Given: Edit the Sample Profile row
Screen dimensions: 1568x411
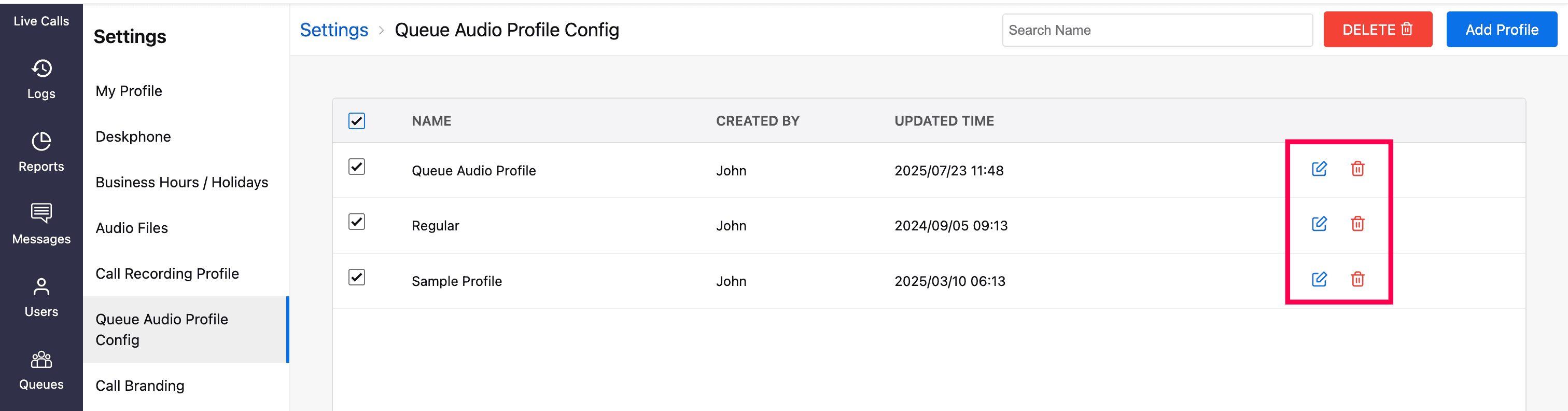Looking at the screenshot, I should (x=1319, y=279).
